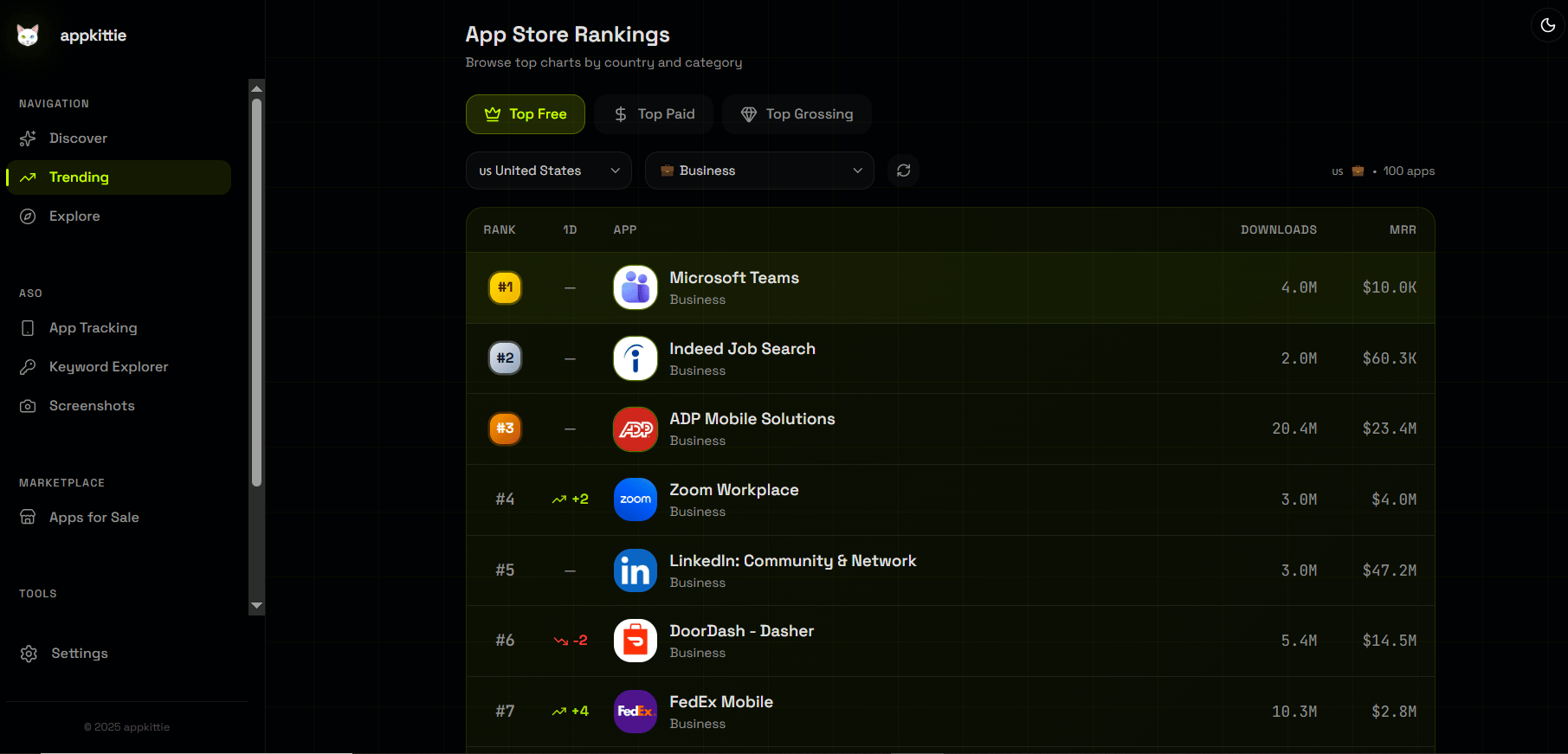
Task: Click DoorDash $14.5M MRR value
Action: [1390, 641]
